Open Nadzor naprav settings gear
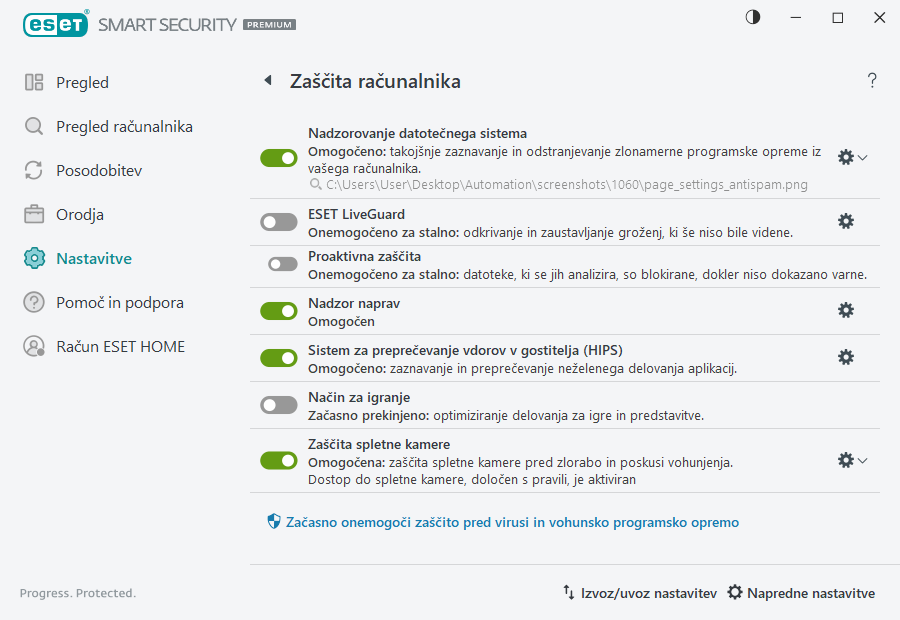 pos(846,310)
